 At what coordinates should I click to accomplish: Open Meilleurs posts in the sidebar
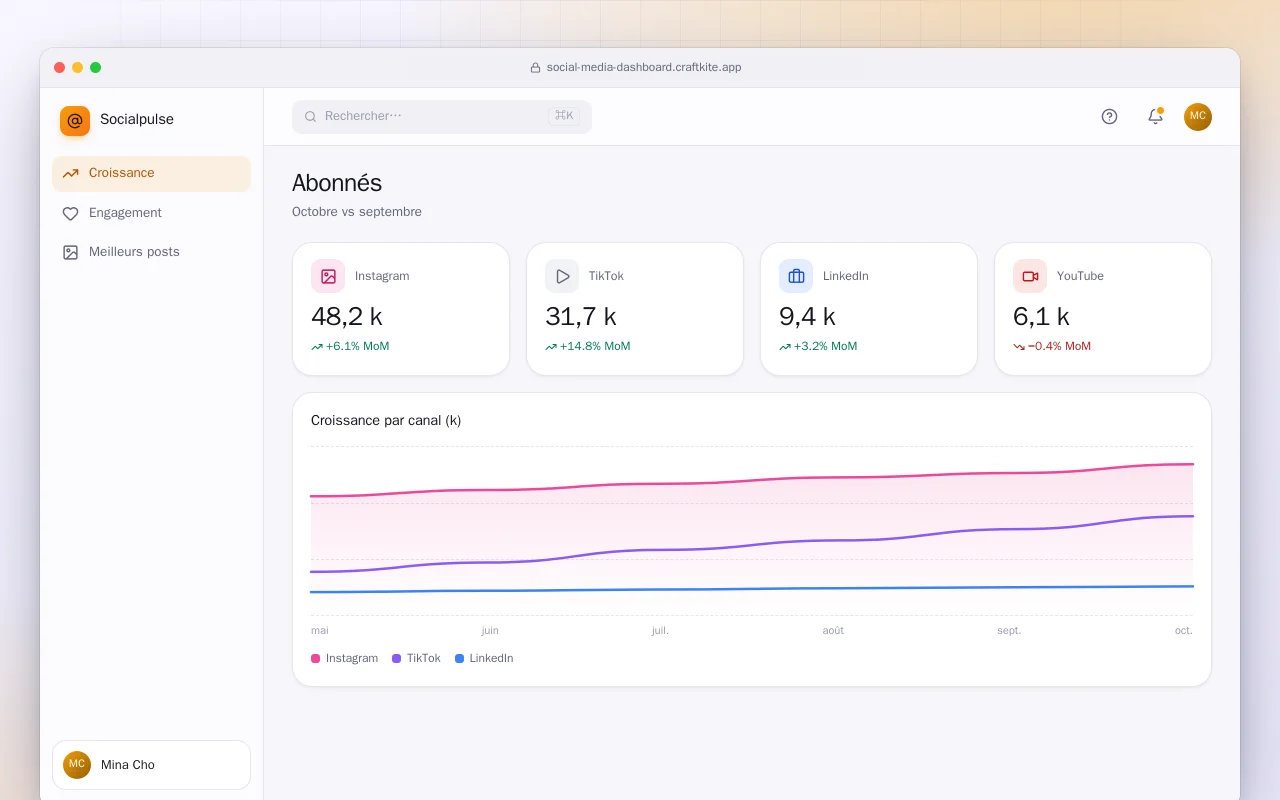(x=151, y=252)
